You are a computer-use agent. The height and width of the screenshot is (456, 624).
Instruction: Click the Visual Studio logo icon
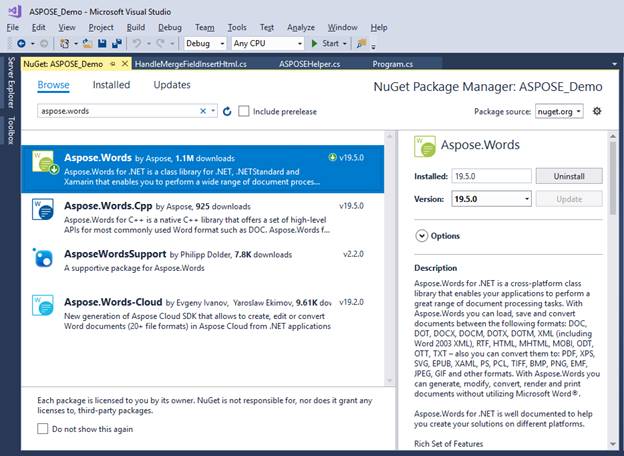pyautogui.click(x=15, y=11)
